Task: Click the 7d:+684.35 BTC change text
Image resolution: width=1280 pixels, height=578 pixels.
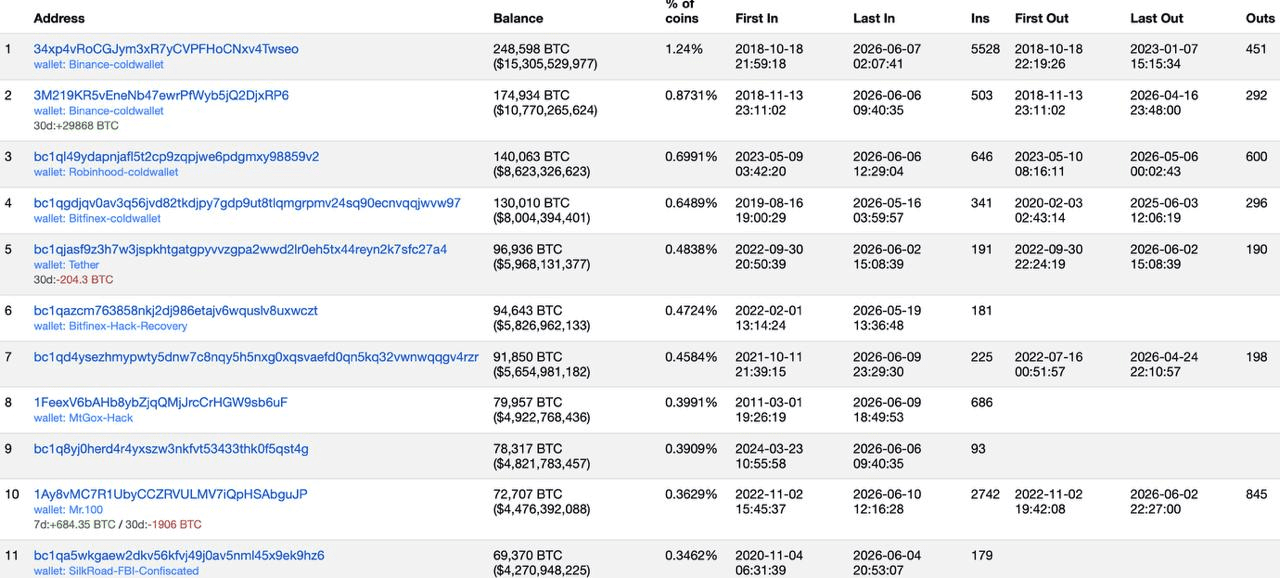Action: click(x=74, y=525)
